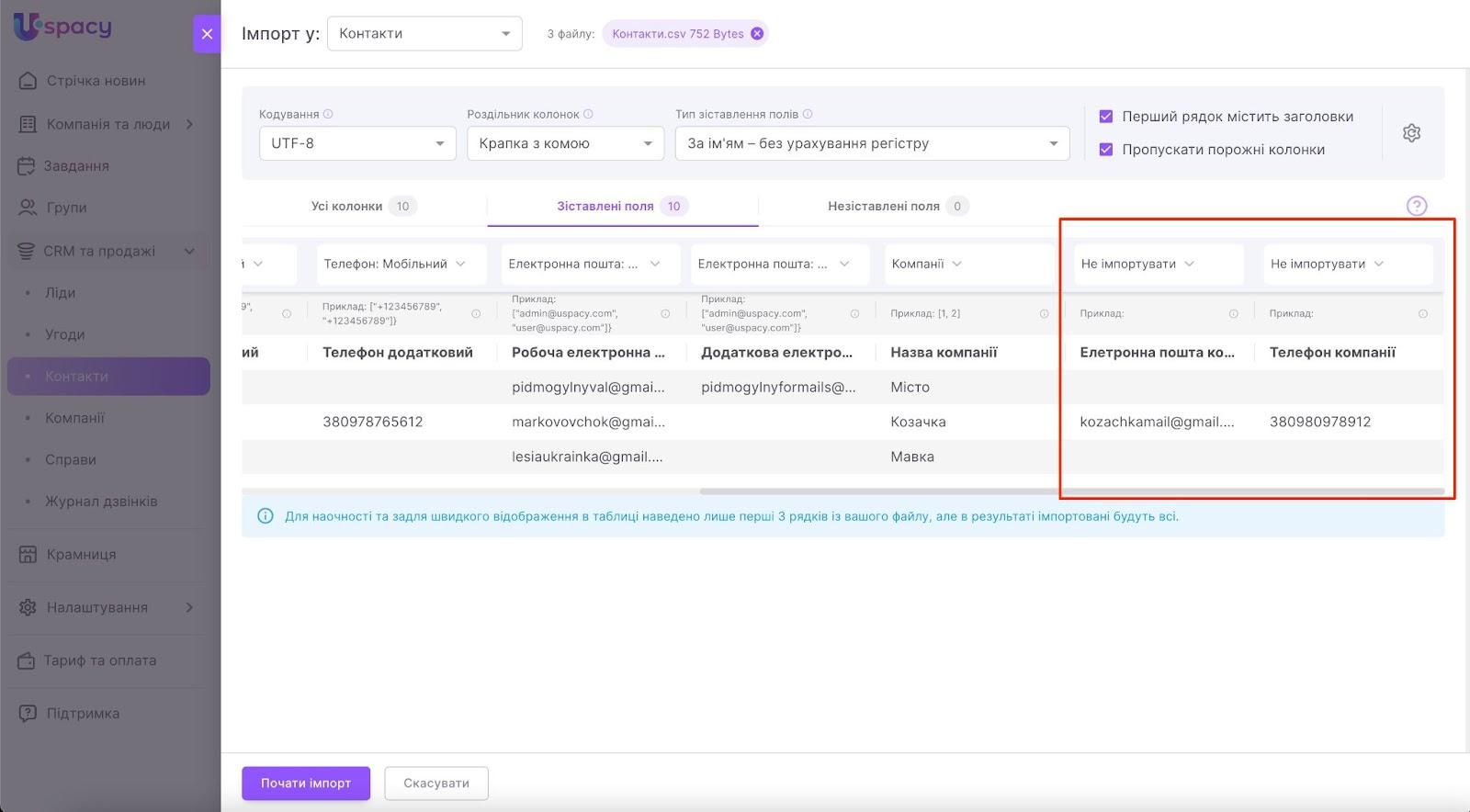Open the Імпорт у Контакти dropdown
This screenshot has width=1470, height=812.
[x=424, y=34]
